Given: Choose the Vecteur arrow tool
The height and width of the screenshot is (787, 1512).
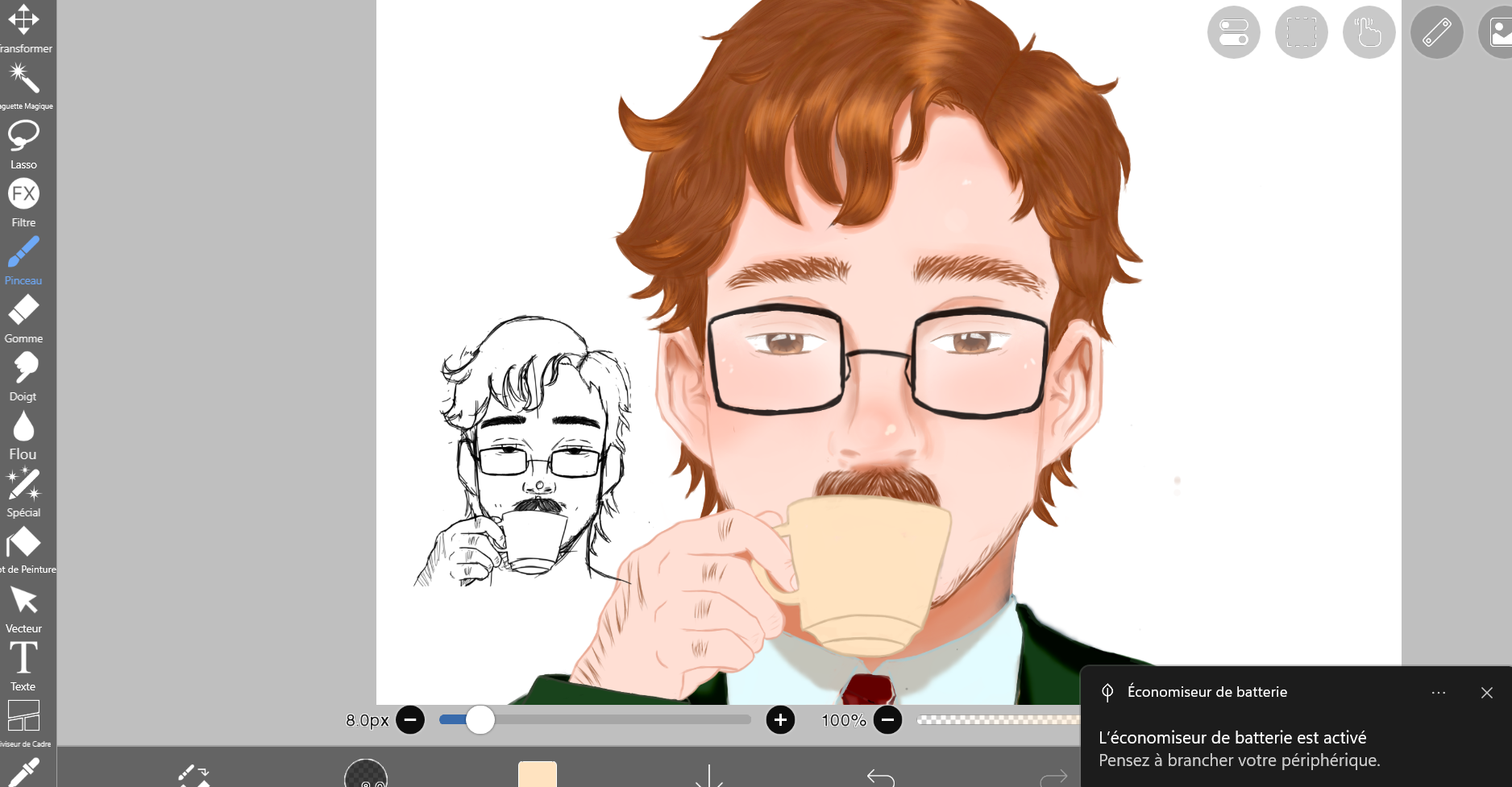Looking at the screenshot, I should [23, 610].
